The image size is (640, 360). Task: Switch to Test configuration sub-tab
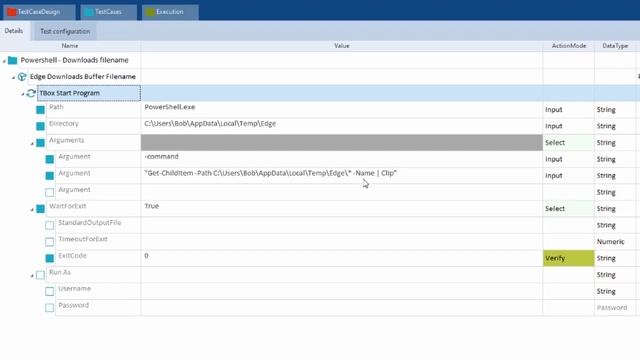pyautogui.click(x=65, y=31)
